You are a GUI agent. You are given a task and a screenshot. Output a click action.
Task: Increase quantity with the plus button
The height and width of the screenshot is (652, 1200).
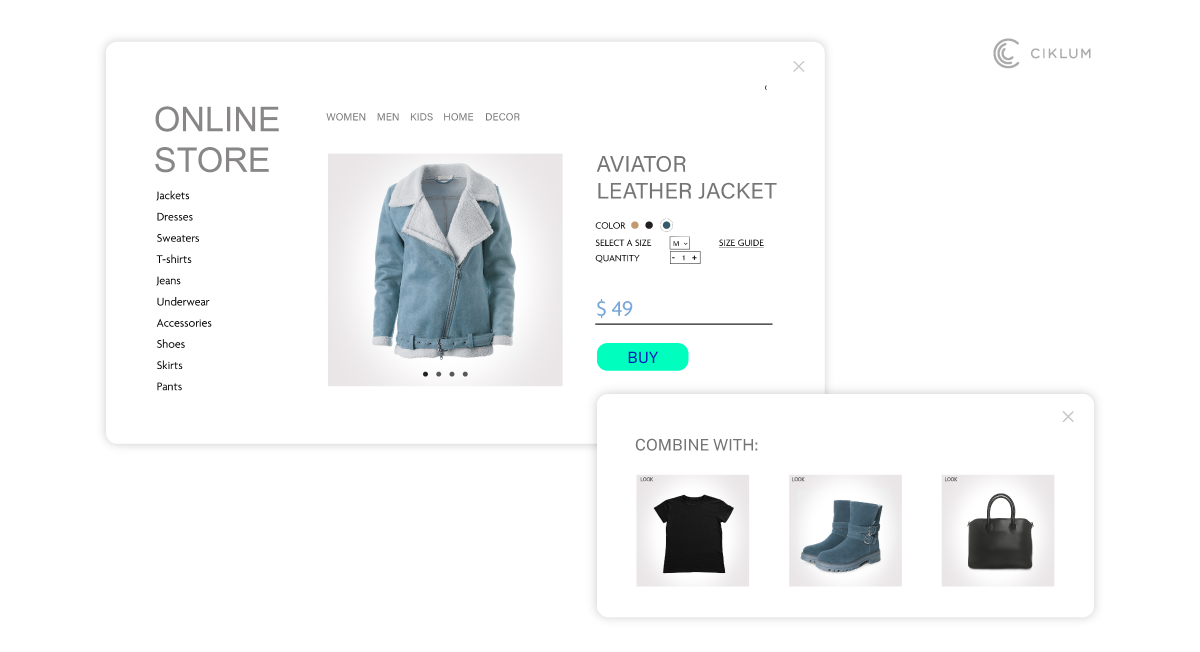[x=694, y=258]
